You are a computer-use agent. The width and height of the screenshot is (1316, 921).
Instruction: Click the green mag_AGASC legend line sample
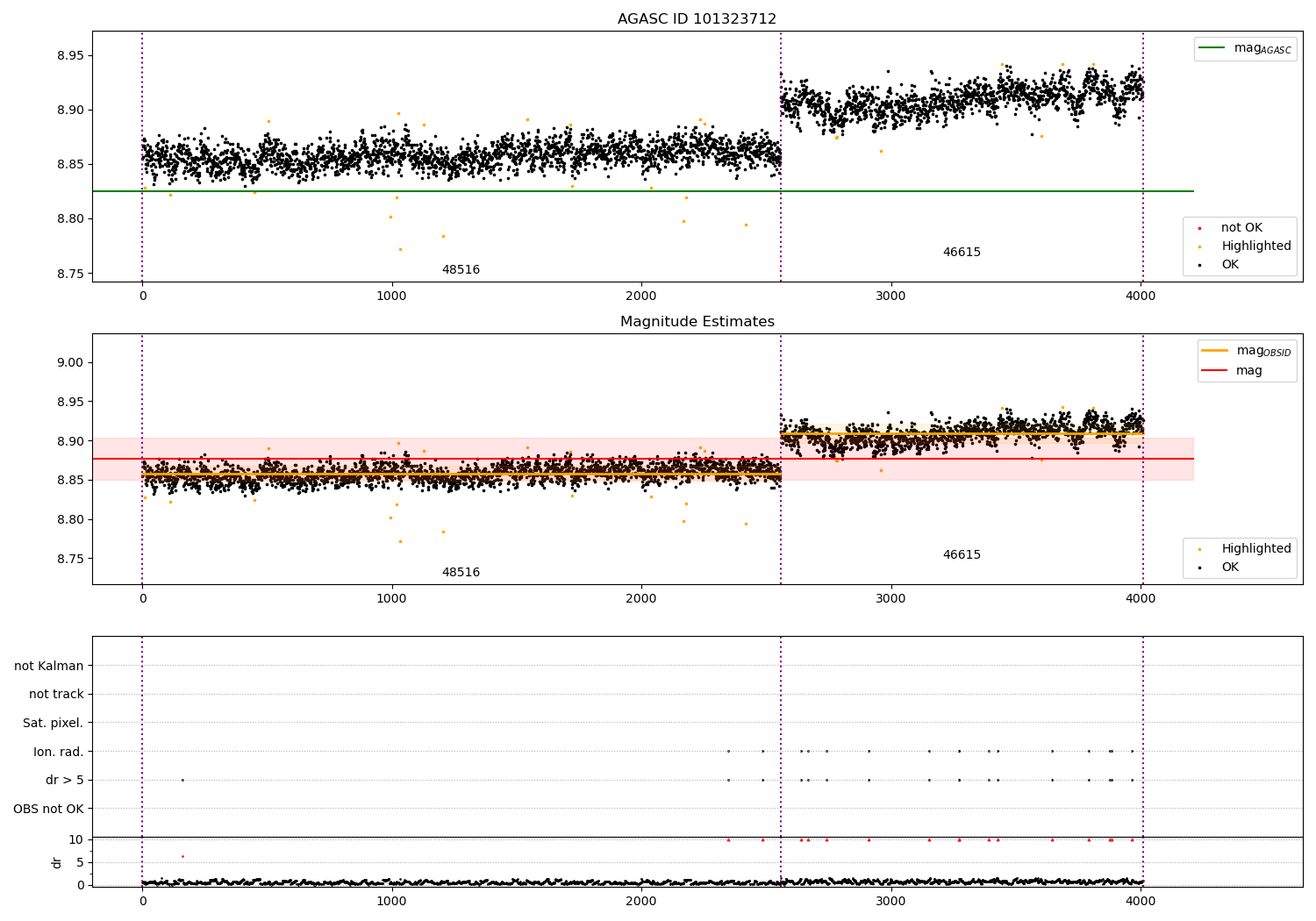[x=1213, y=48]
